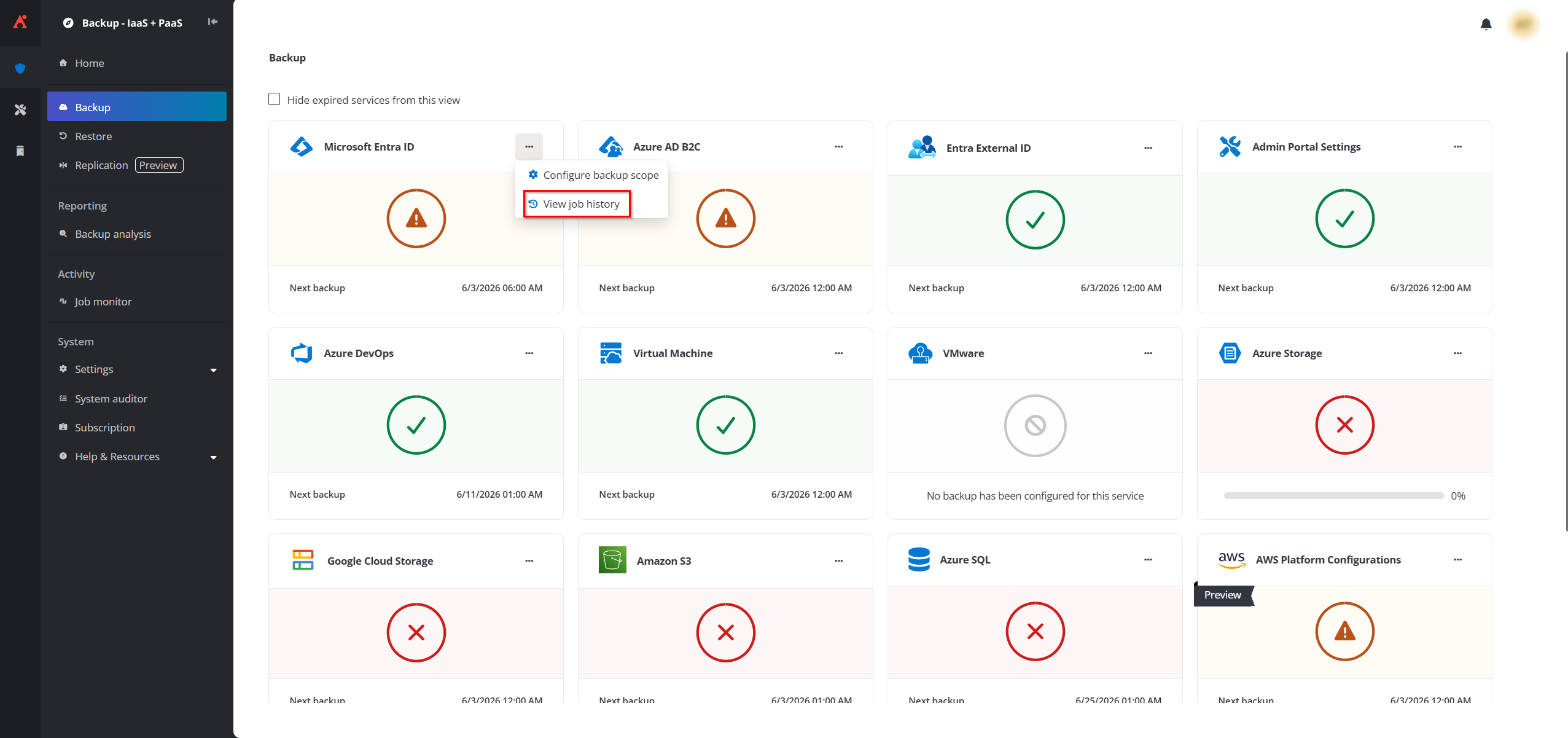Open Google Cloud Storage more options
1568x738 pixels.
(x=529, y=561)
